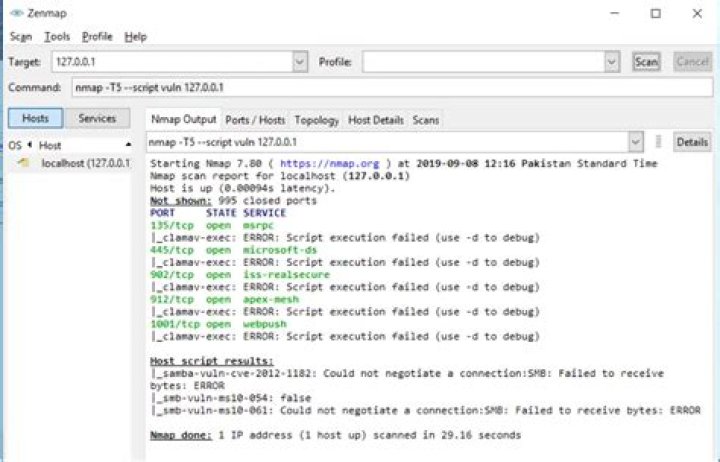
Task: Select the Services toggle button
Action: click(x=97, y=118)
